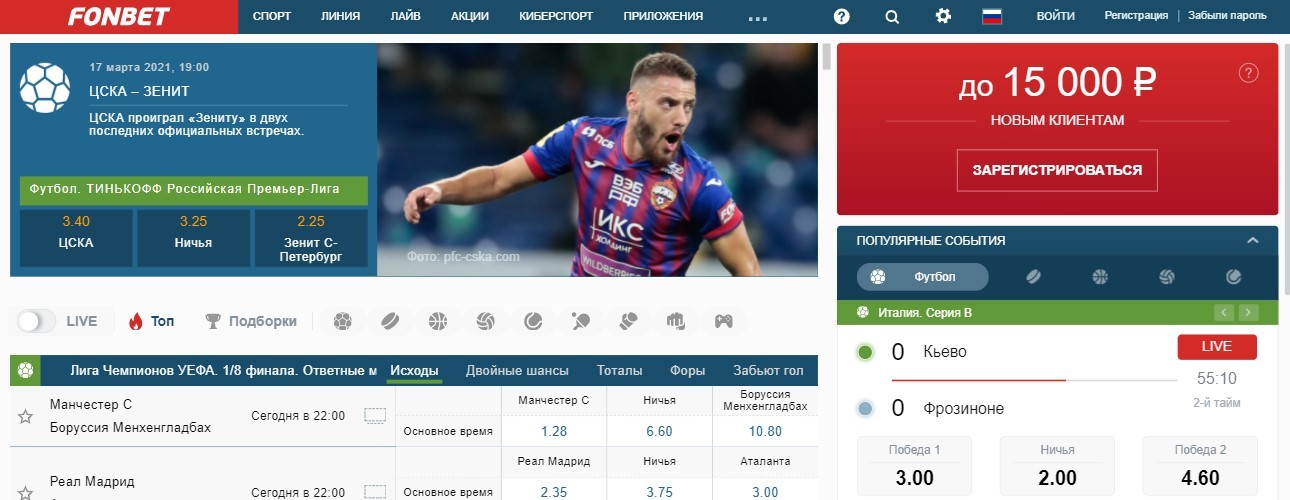
Task: Click the Зарегистрироваться button
Action: point(1057,170)
